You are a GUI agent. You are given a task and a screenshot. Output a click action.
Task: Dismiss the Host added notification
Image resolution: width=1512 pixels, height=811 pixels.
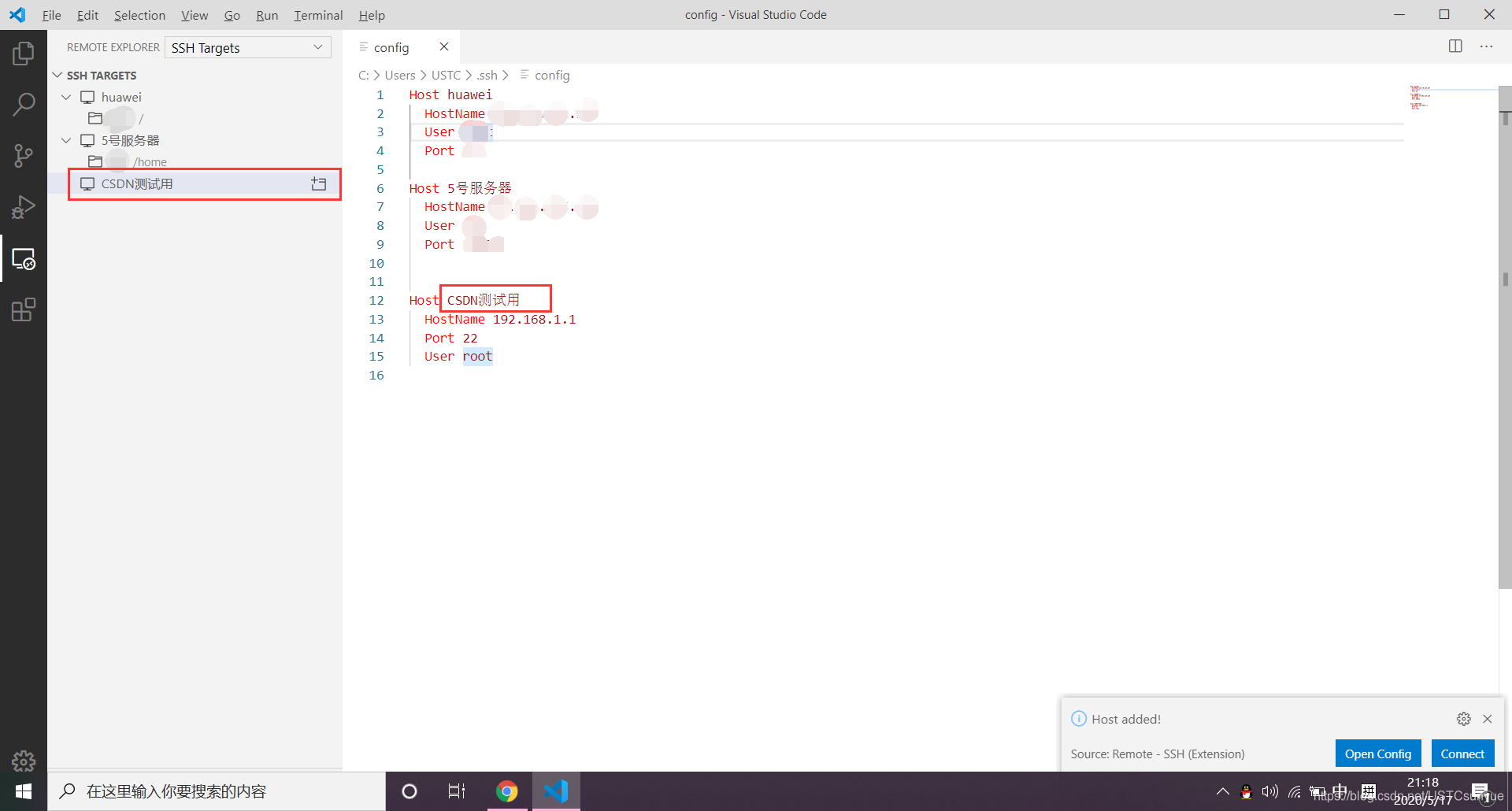1488,719
